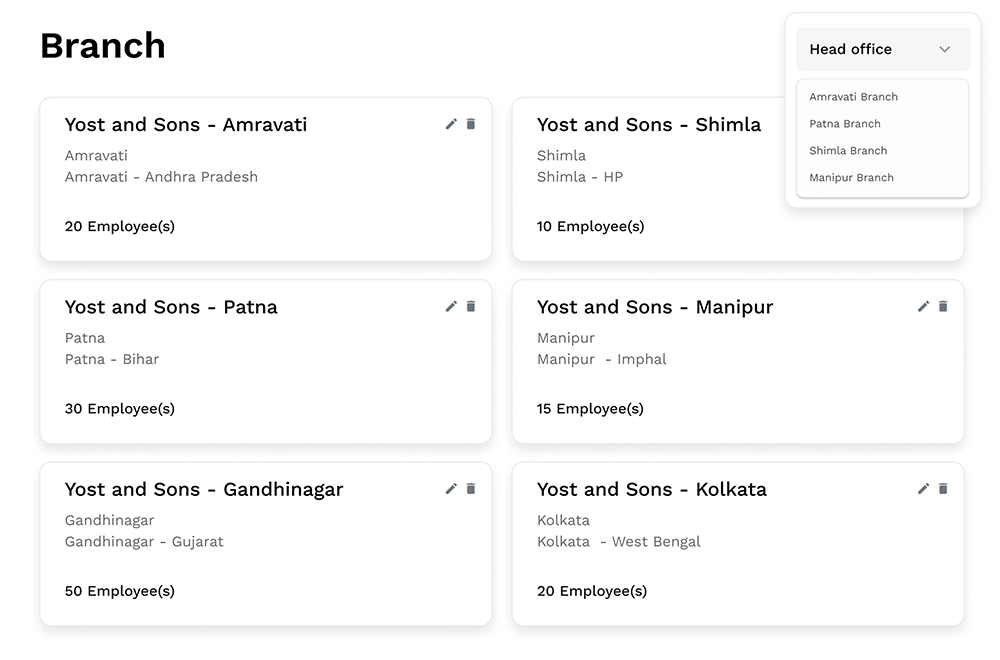Delete the Yost and Sons - Amravati branch
Viewport: 1000px width, 660px height.
[471, 124]
